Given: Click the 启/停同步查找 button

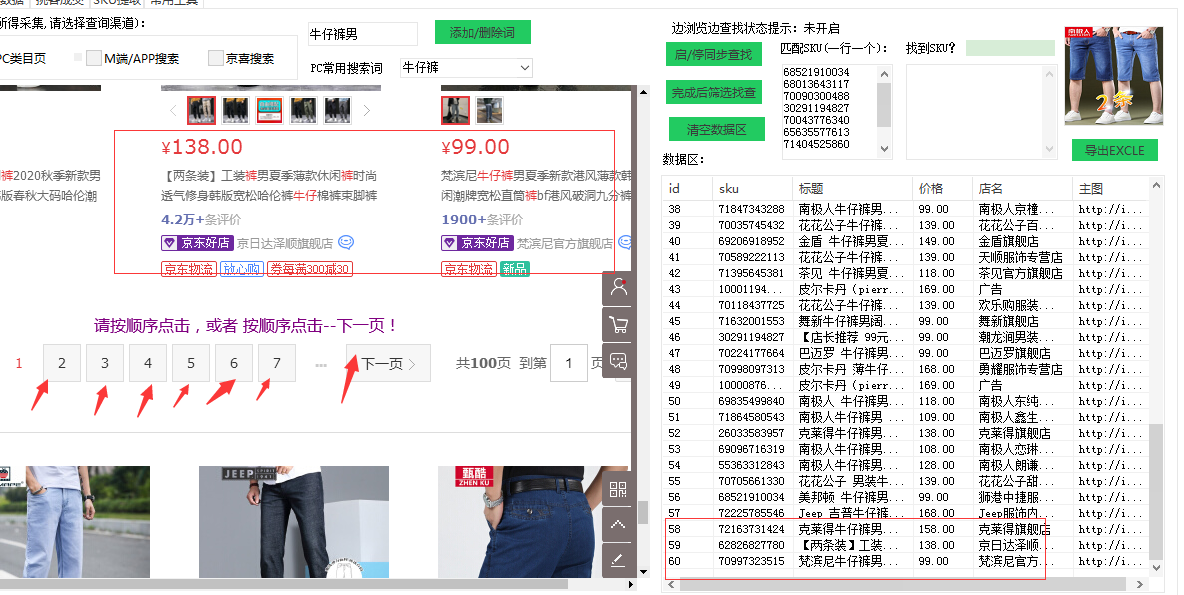Looking at the screenshot, I should click(x=714, y=54).
